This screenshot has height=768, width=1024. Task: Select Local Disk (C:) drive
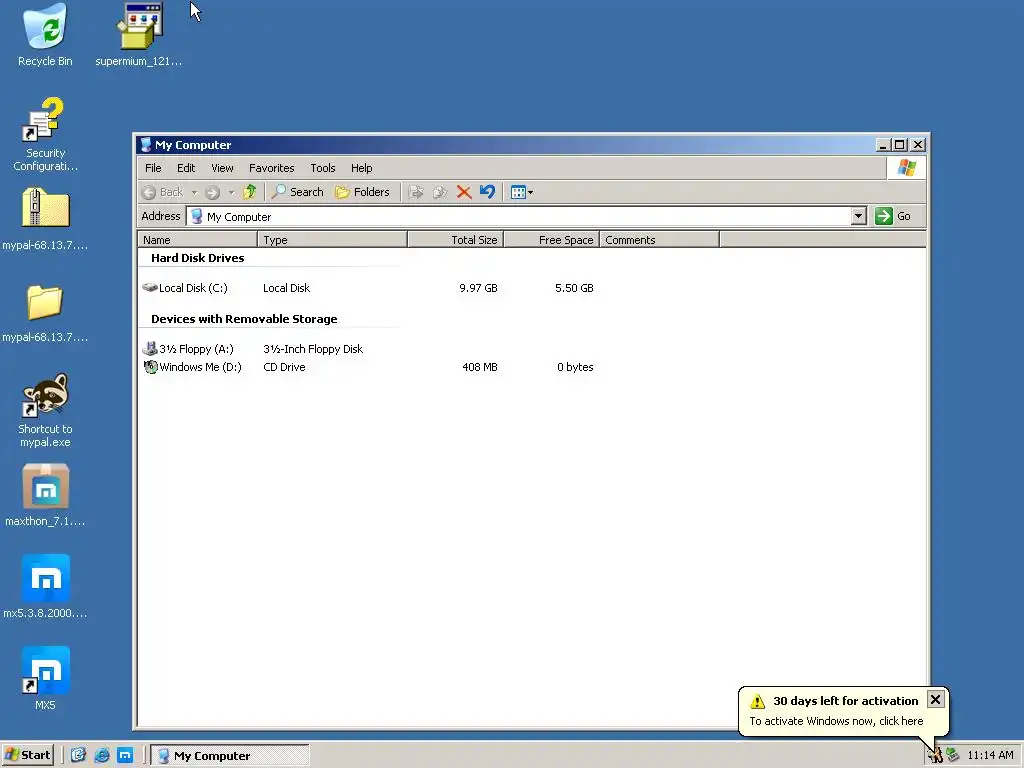[x=186, y=288]
